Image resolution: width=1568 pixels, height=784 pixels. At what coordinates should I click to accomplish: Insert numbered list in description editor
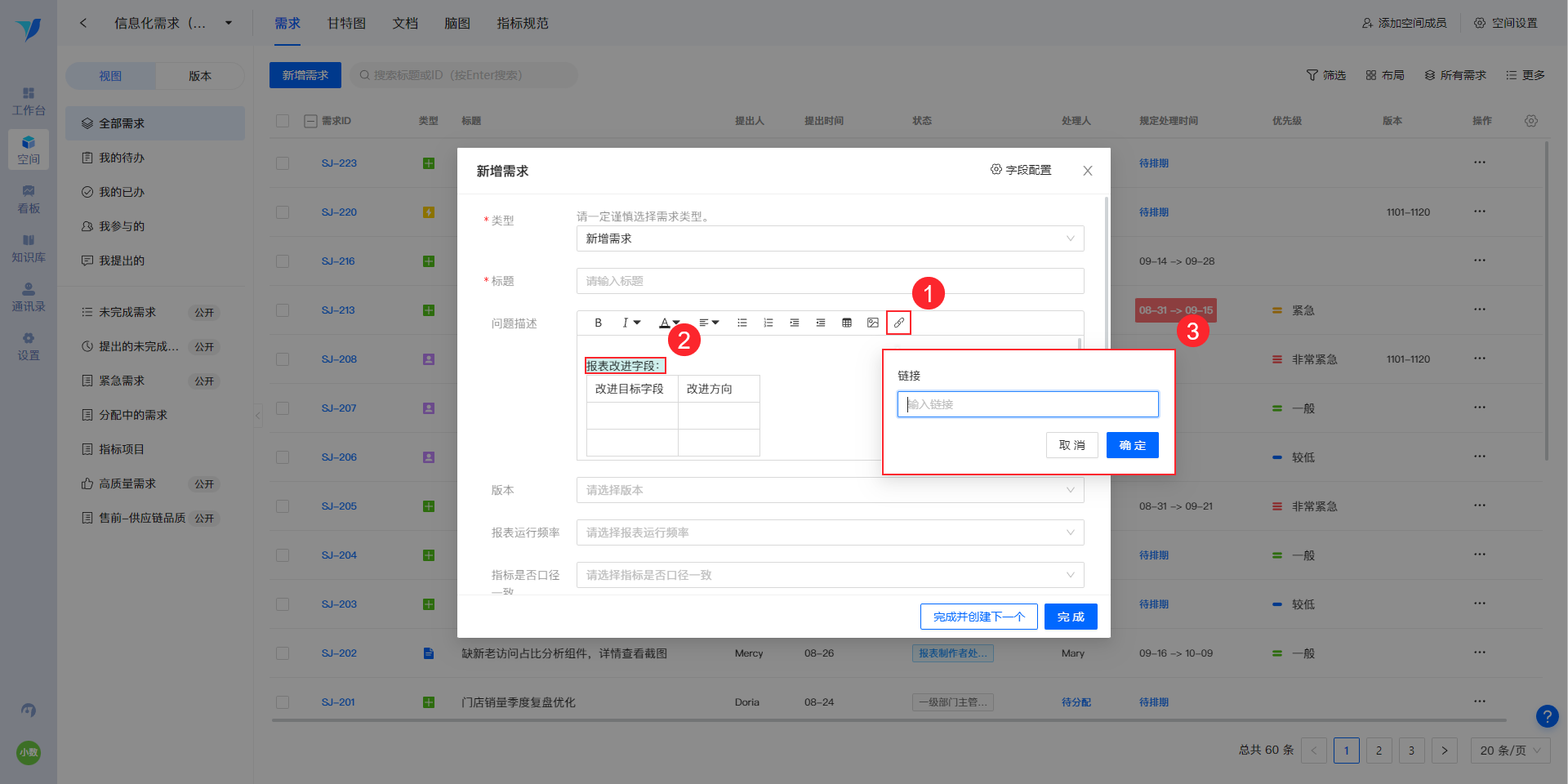(x=768, y=323)
